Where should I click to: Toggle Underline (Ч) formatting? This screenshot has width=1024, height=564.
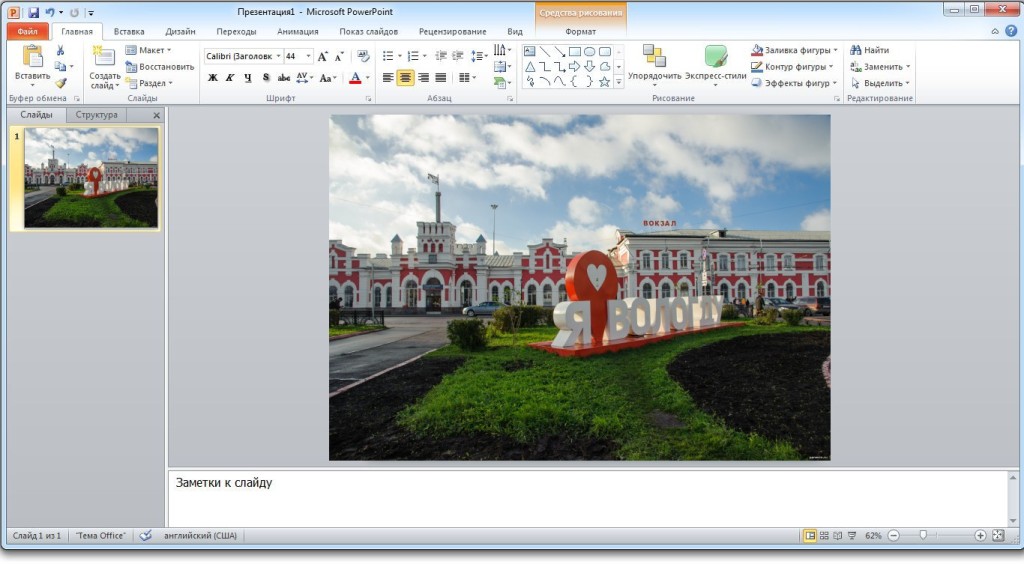248,78
